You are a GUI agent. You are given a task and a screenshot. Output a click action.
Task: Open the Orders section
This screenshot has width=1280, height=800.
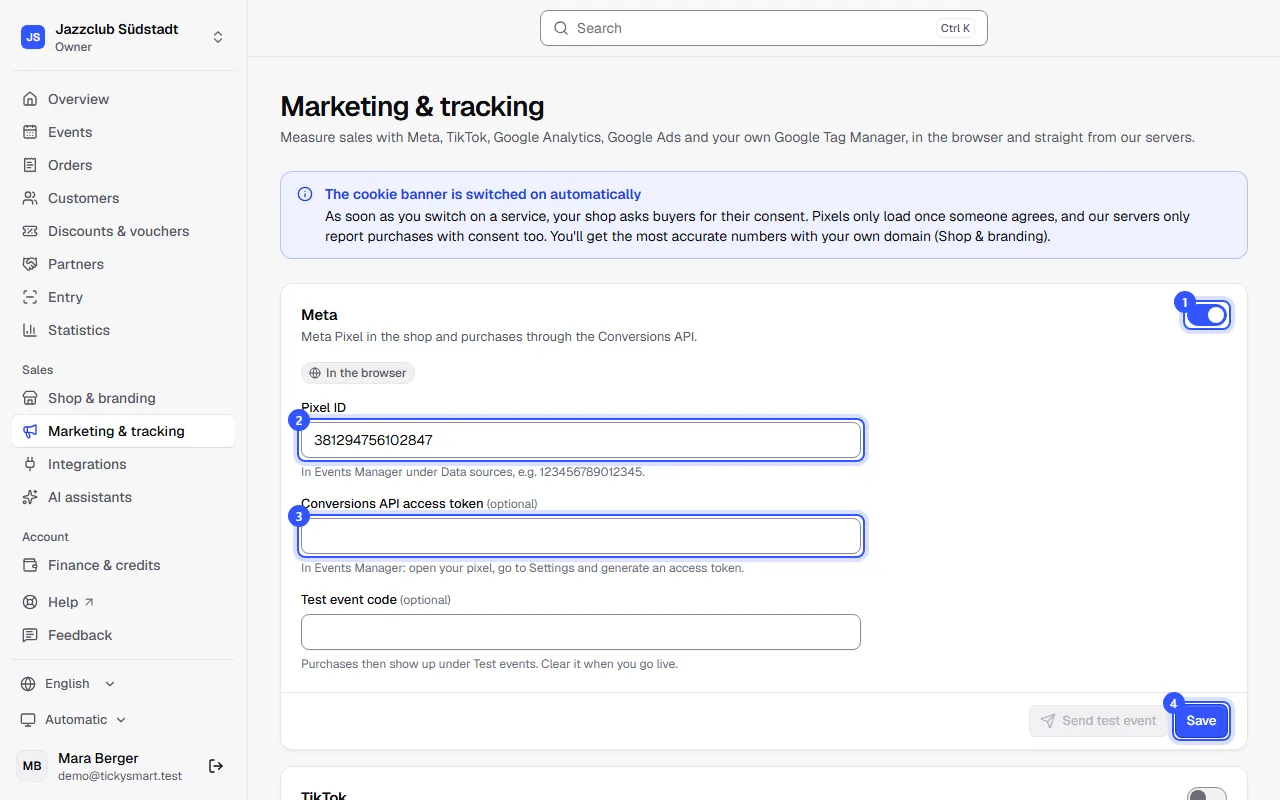124,165
